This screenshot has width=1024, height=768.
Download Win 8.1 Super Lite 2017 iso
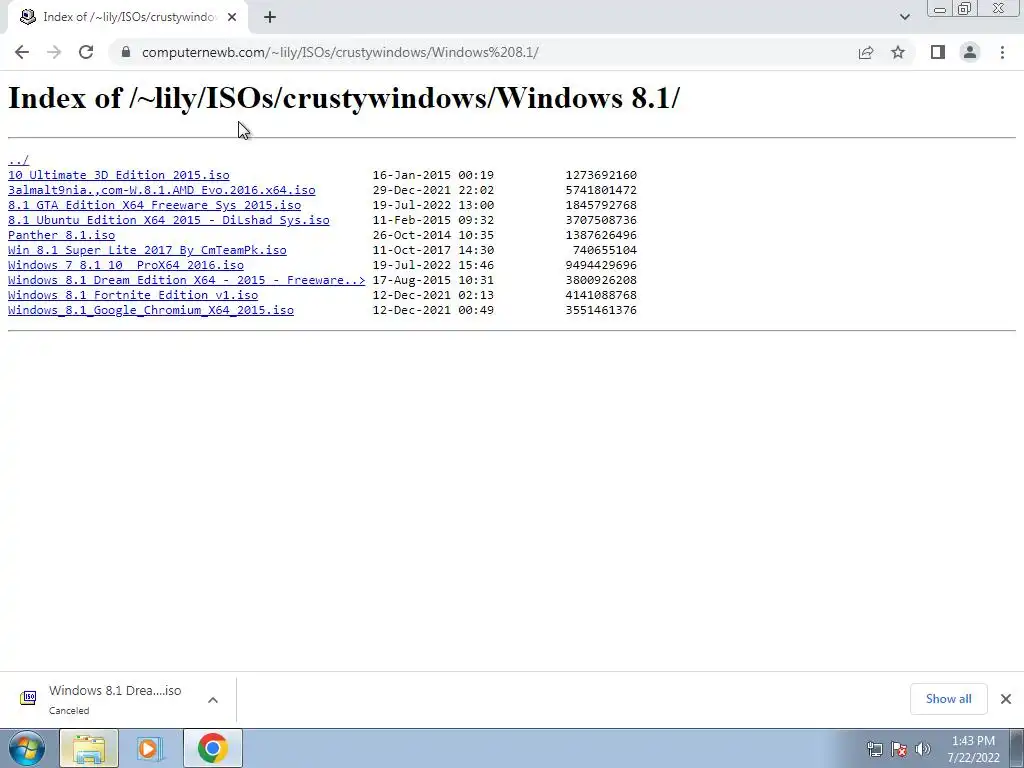[147, 250]
